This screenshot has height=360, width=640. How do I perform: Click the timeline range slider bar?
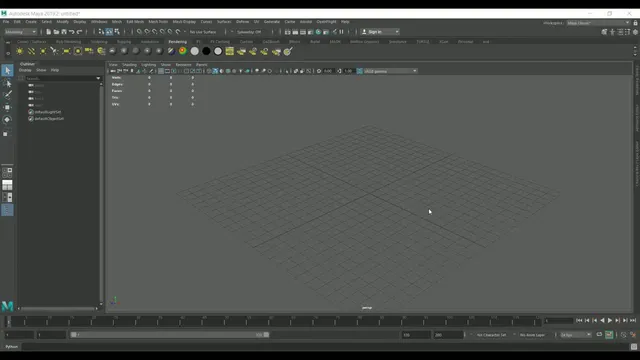[169, 335]
